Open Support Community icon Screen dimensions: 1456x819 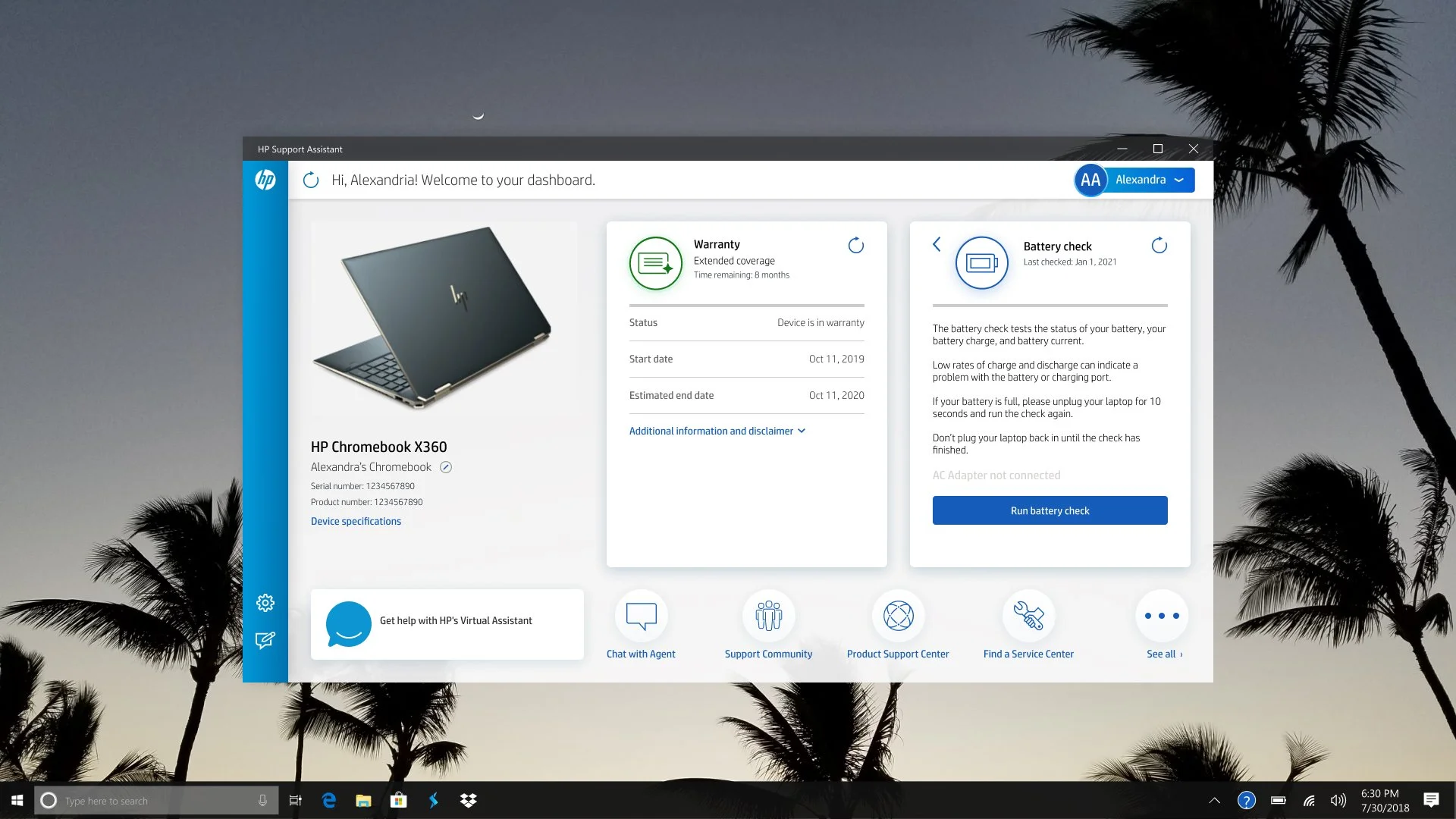point(769,616)
